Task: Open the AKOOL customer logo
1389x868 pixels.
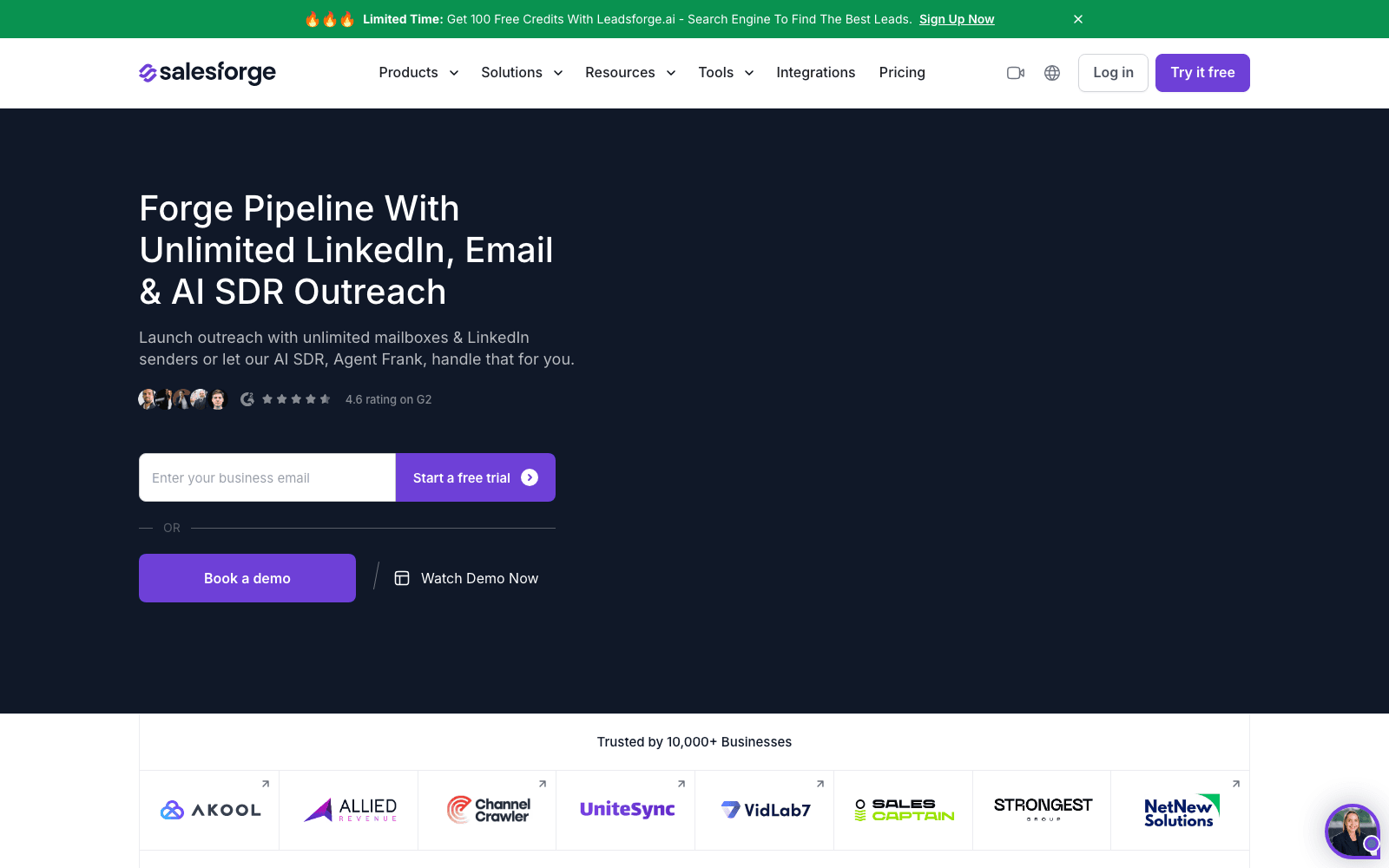Action: 210,810
